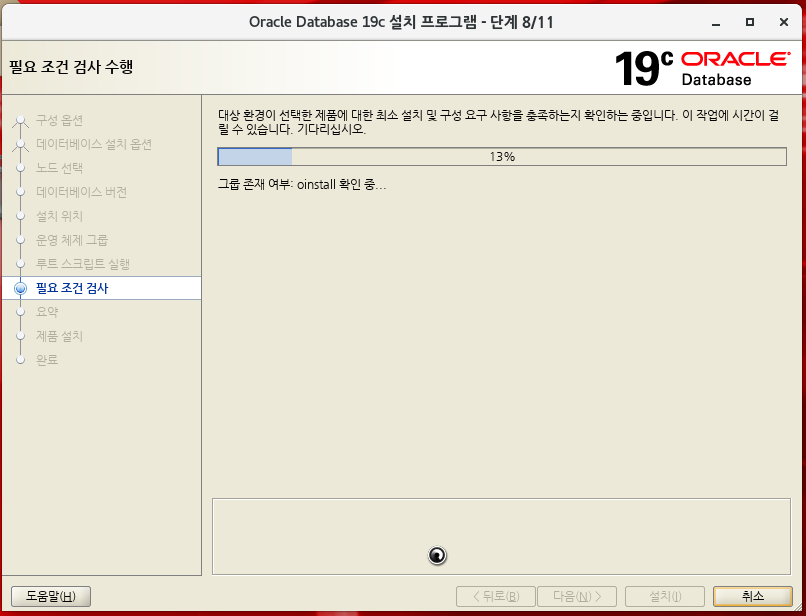Select the 완료 step
This screenshot has height=616, width=806.
click(47, 360)
